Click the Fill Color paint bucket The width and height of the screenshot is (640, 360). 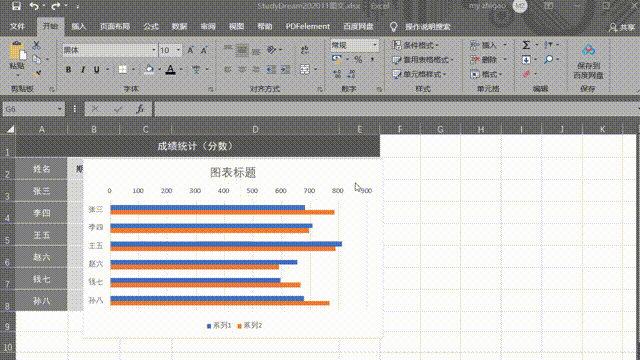149,69
